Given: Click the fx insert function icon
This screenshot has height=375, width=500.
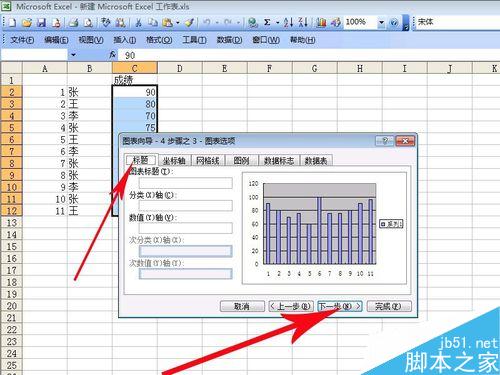Looking at the screenshot, I should point(113,55).
